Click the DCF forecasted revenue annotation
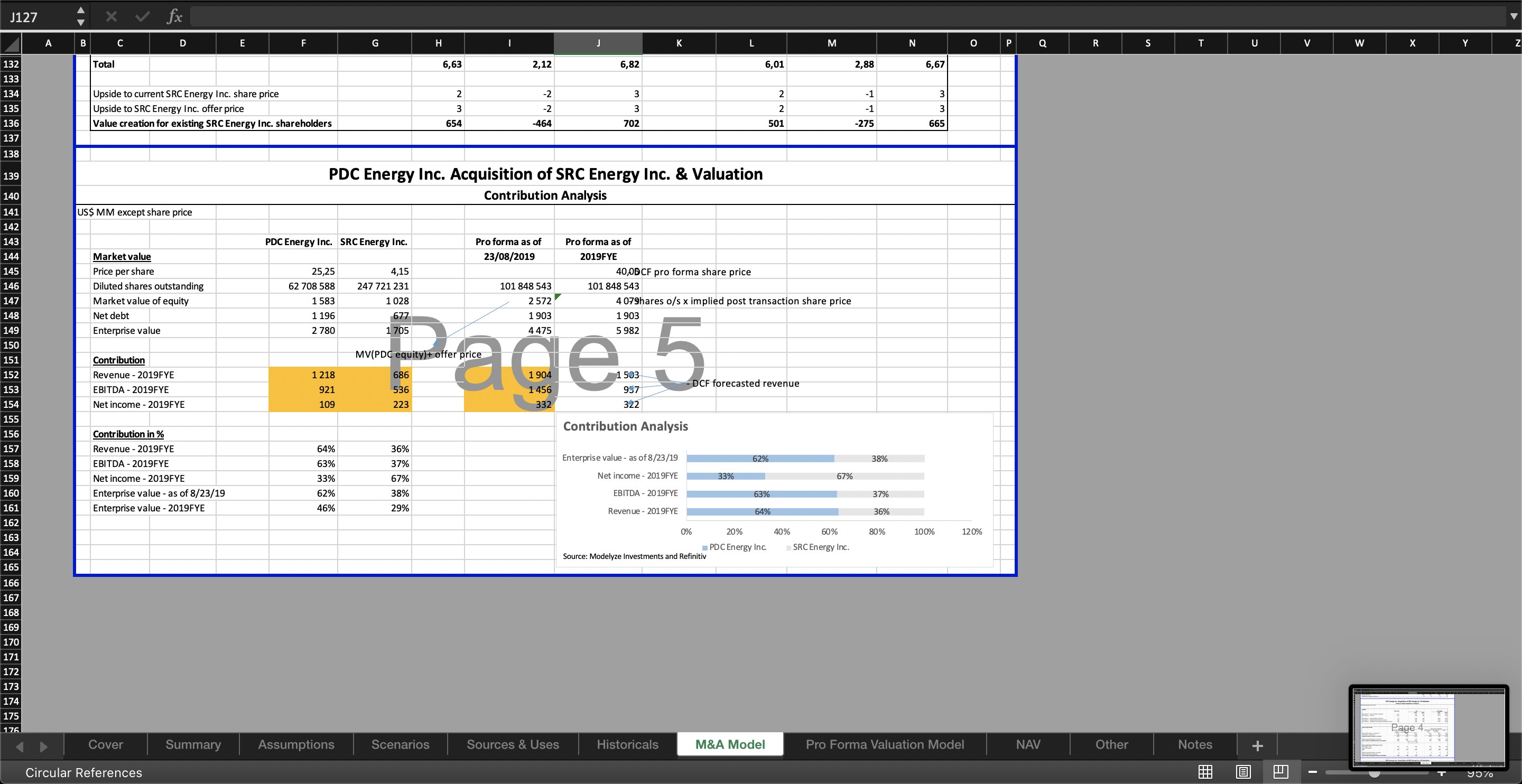The height and width of the screenshot is (784, 1522). 743,384
